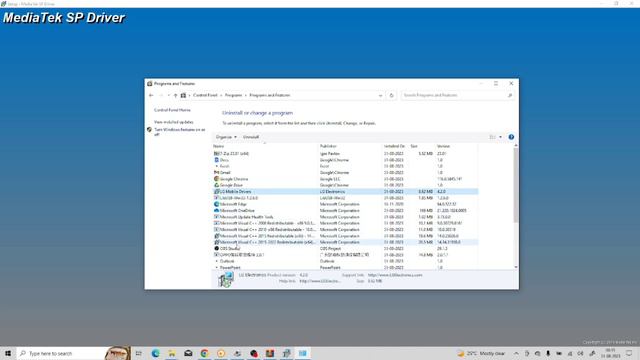The width and height of the screenshot is (640, 360).
Task: Go up one level with up arrow
Action: pos(176,96)
